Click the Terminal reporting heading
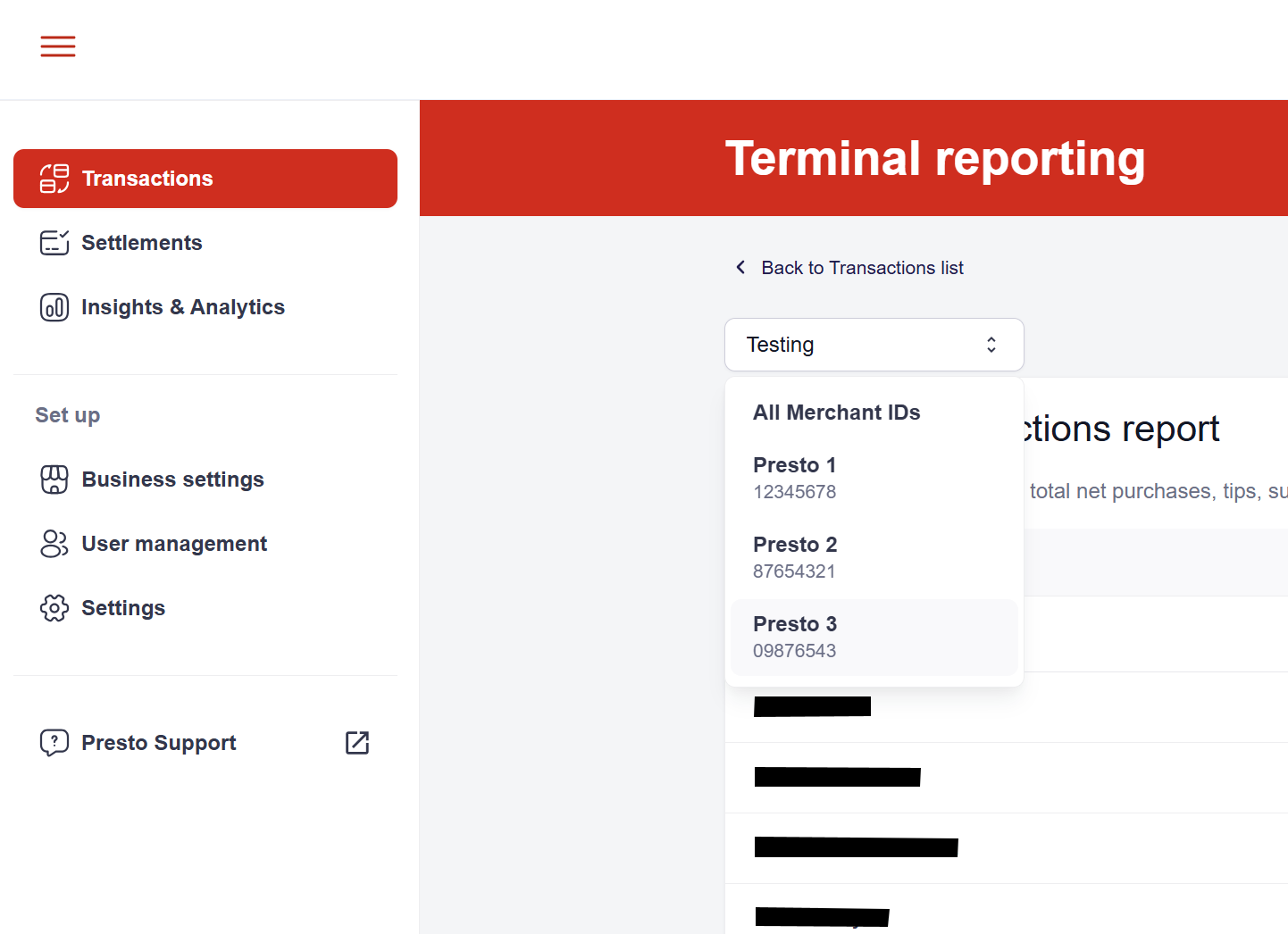This screenshot has height=934, width=1288. pyautogui.click(x=935, y=159)
